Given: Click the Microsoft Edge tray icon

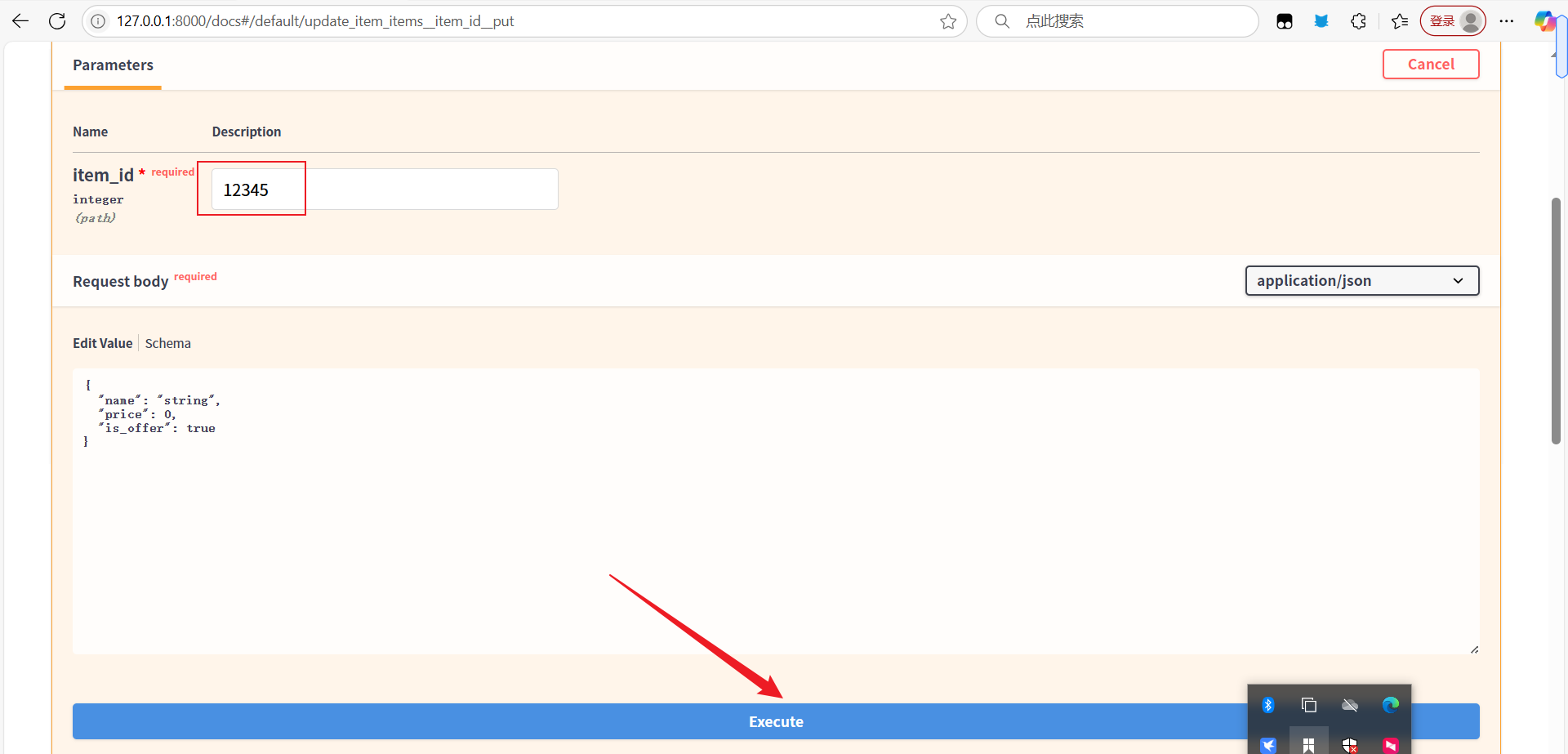Looking at the screenshot, I should pyautogui.click(x=1391, y=705).
